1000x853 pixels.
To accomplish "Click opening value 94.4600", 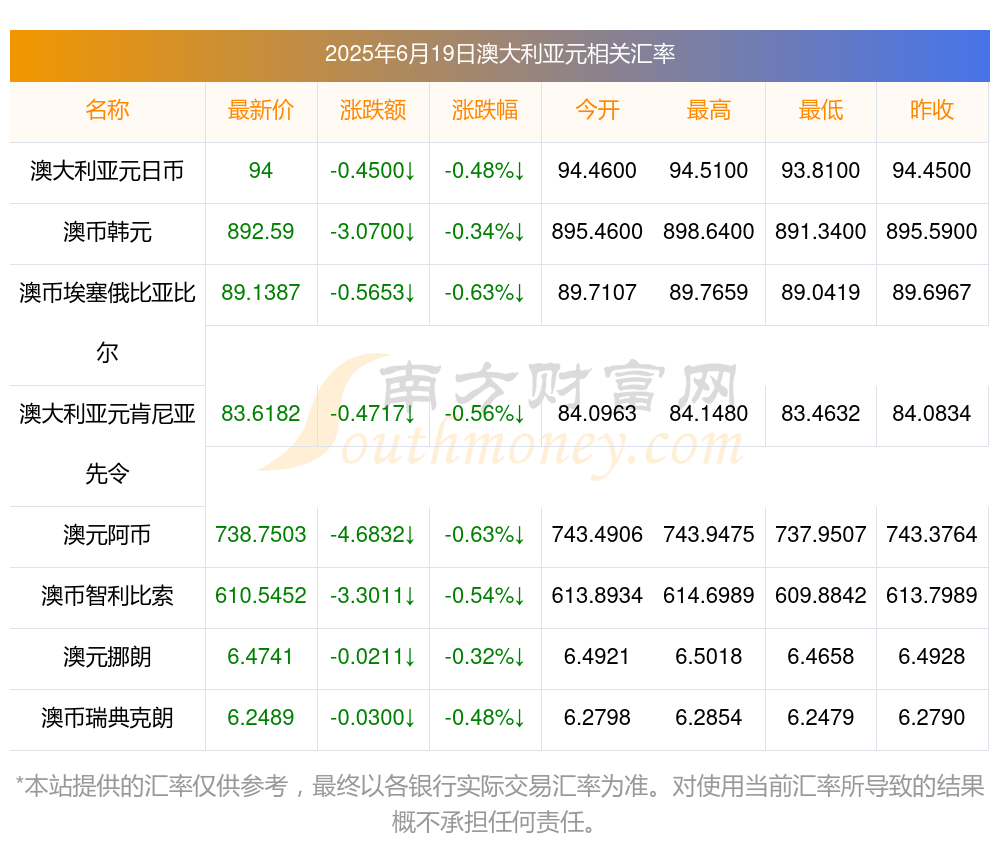I will (597, 171).
